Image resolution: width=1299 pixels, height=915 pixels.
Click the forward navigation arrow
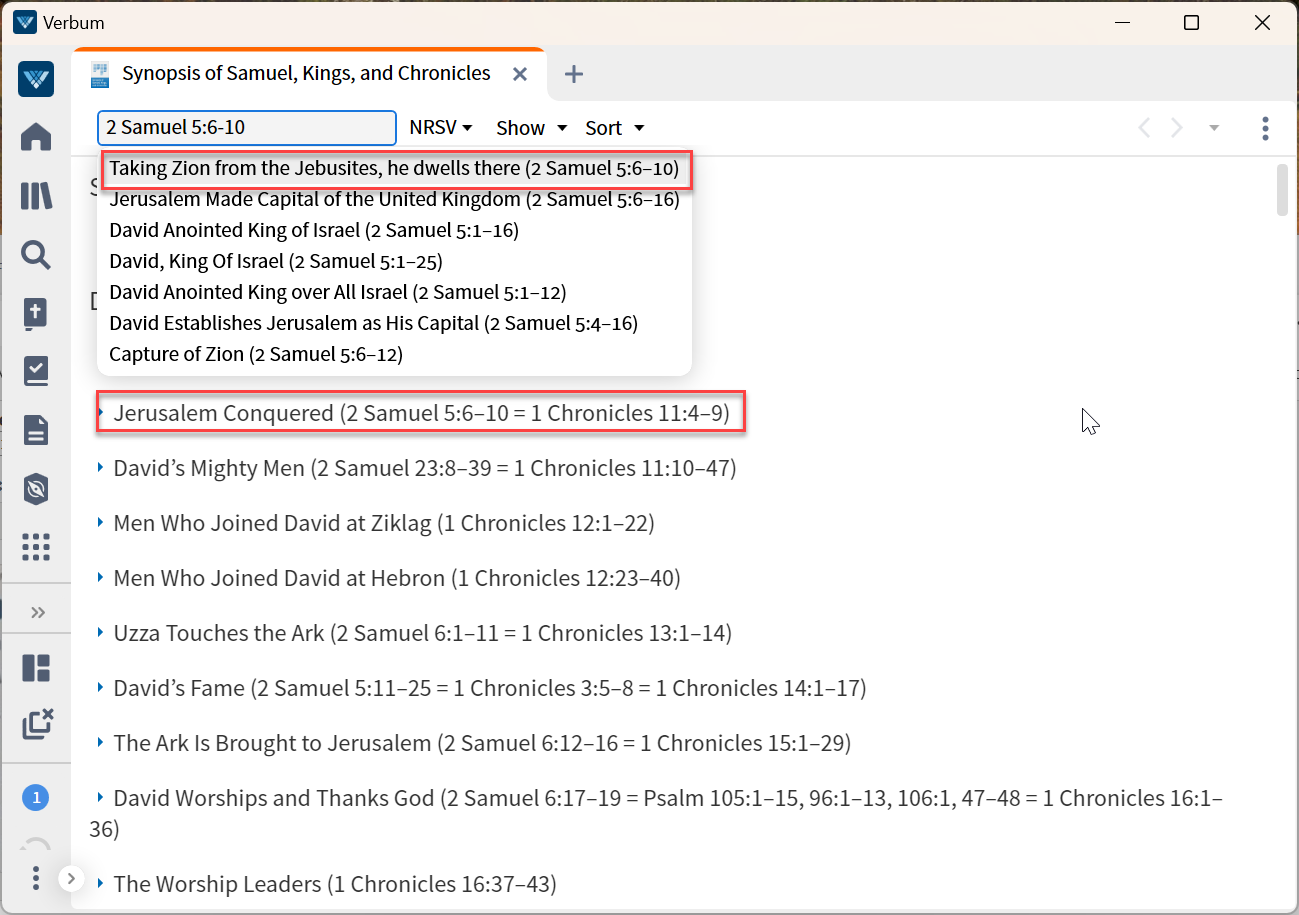[1177, 128]
